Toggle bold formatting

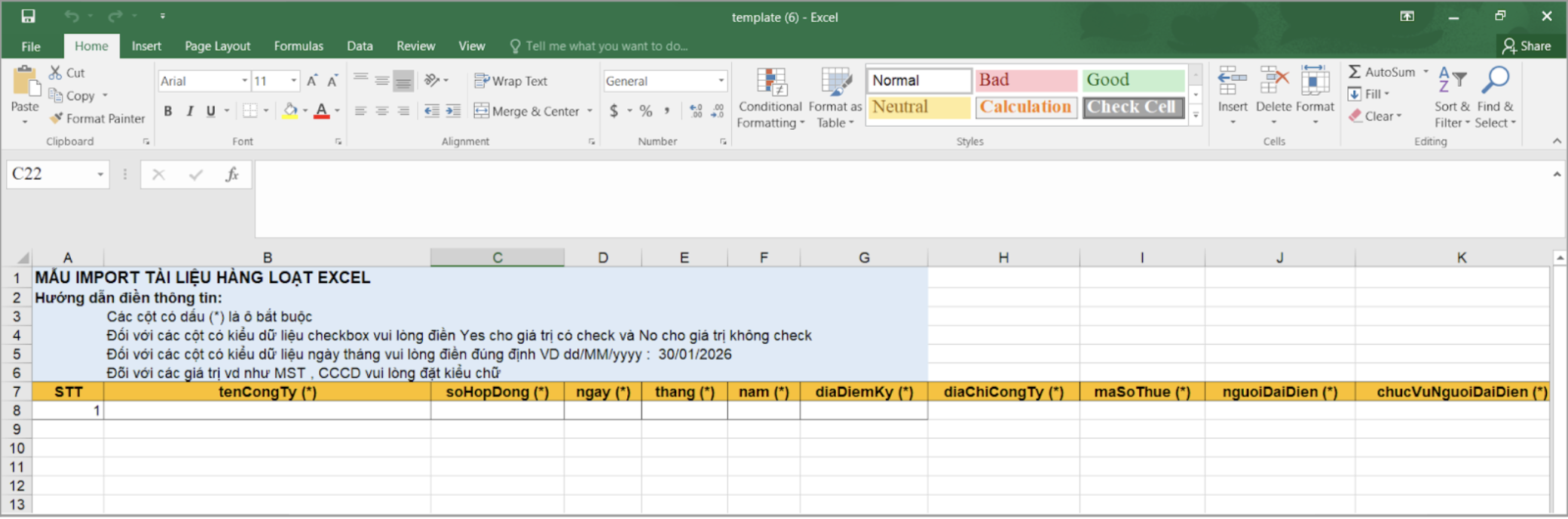point(168,111)
